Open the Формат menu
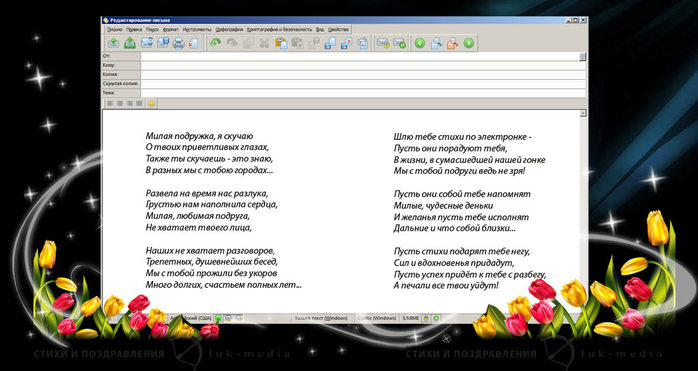 coord(171,29)
